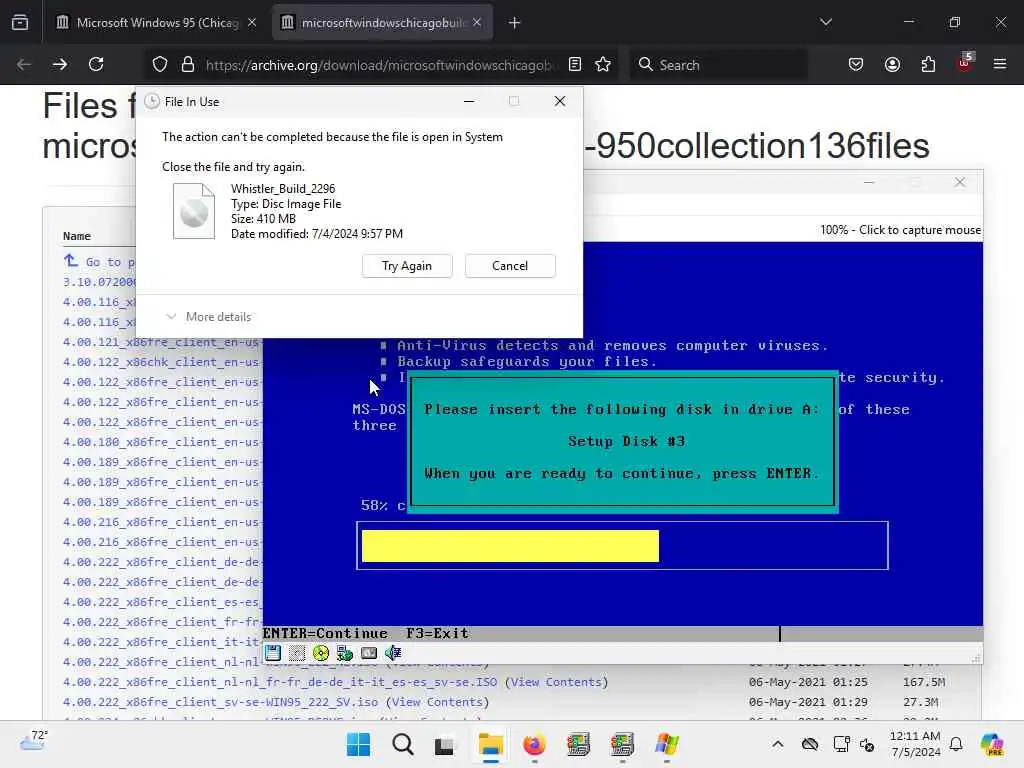This screenshot has width=1024, height=768.
Task: Click the dotted hard disk icon in the emulator status bar
Action: click(296, 652)
